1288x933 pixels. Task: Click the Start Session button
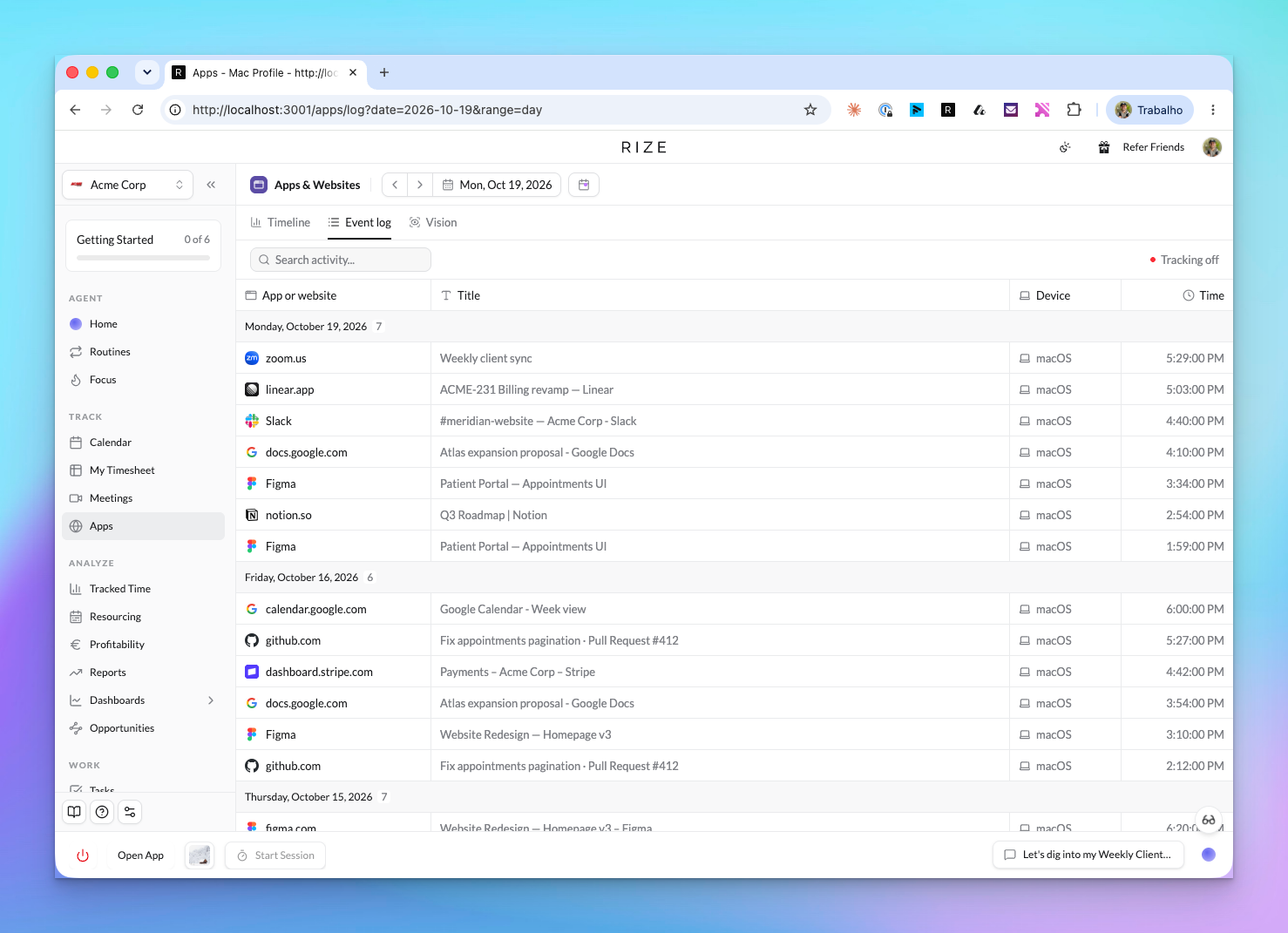275,855
